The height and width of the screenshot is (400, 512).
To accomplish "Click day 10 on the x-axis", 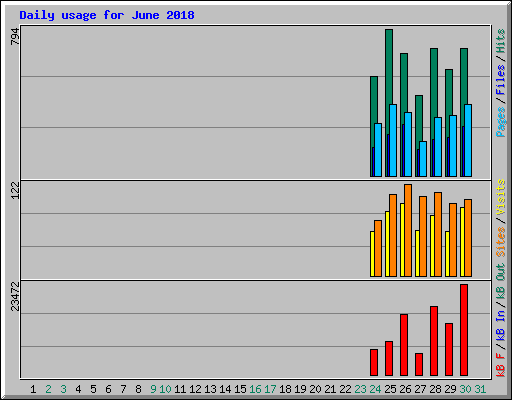I will (165, 389).
